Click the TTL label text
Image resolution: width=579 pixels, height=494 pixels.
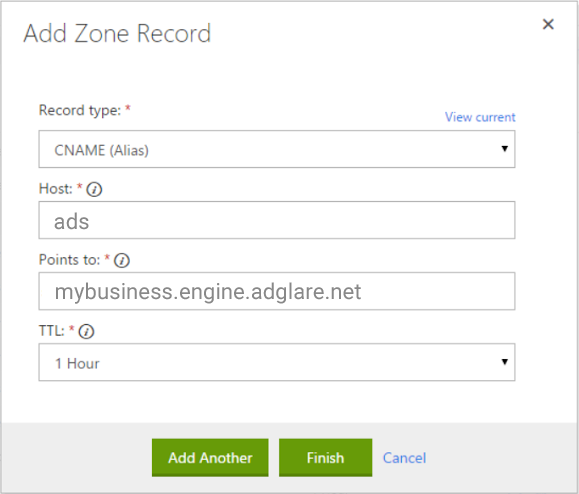point(51,331)
